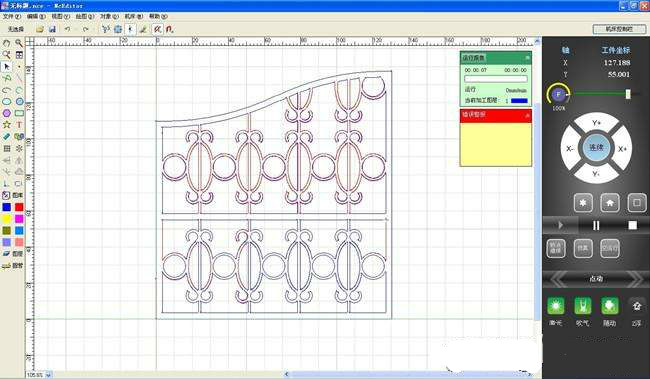650x379 pixels.
Task: Choose the text tool
Action: pyautogui.click(x=19, y=125)
